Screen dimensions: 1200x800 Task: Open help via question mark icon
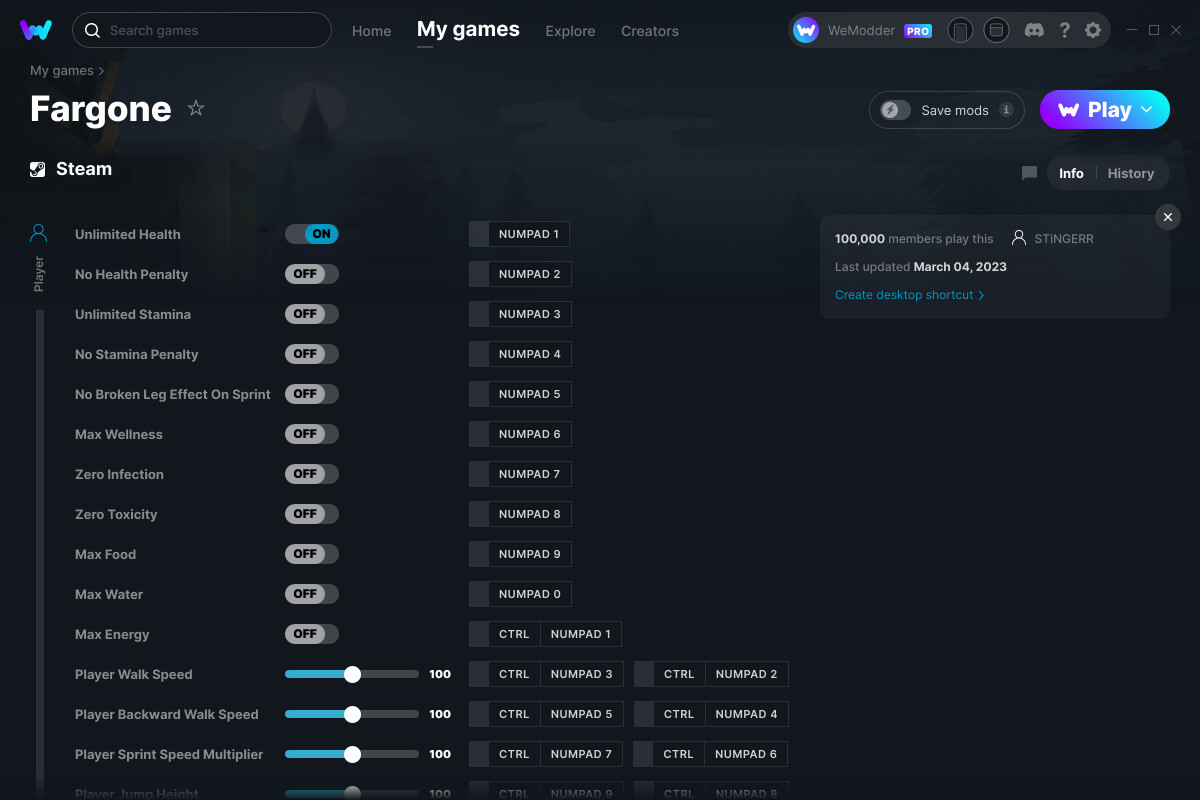click(x=1065, y=30)
